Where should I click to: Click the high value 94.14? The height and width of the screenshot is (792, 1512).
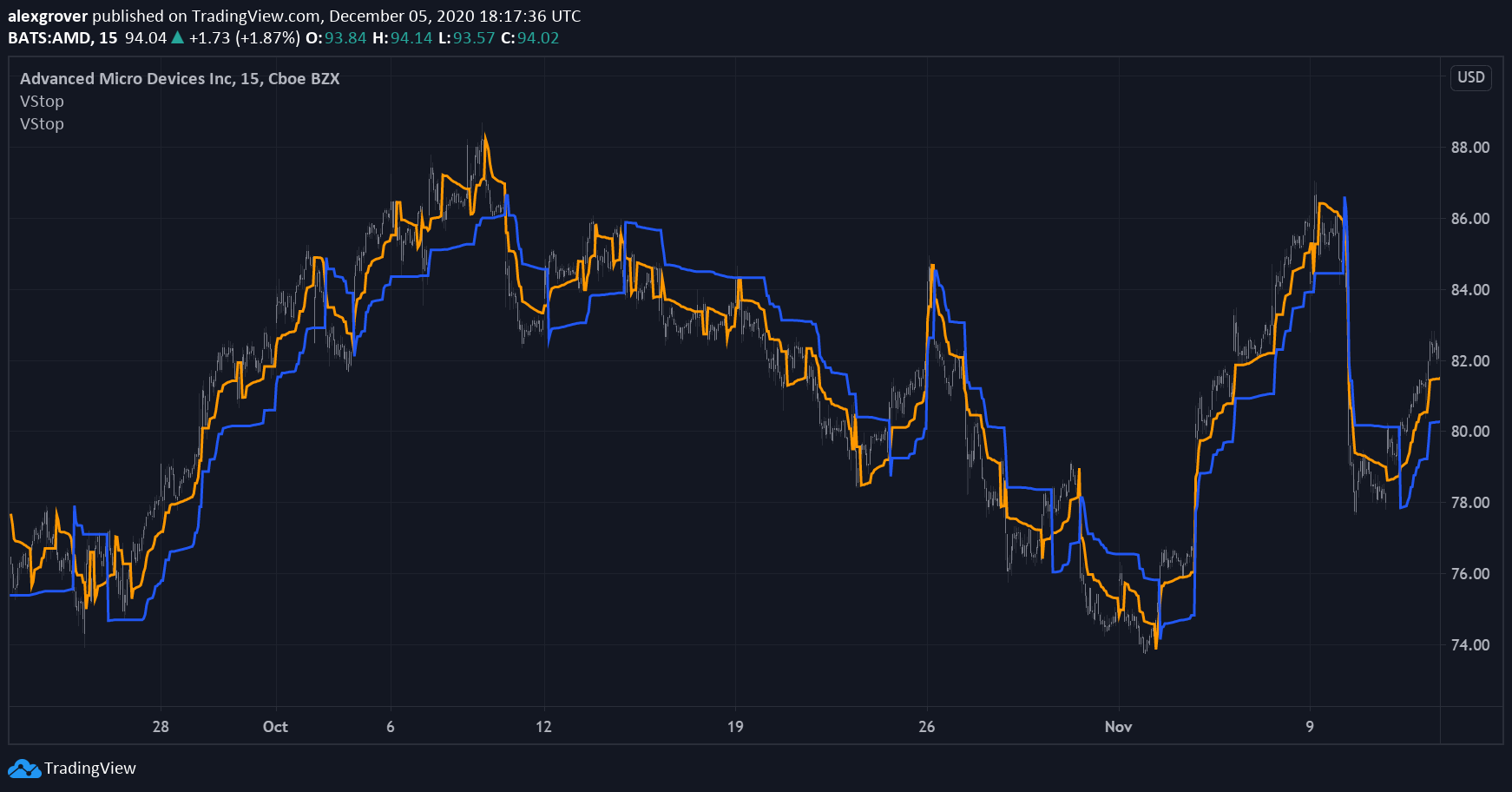411,38
